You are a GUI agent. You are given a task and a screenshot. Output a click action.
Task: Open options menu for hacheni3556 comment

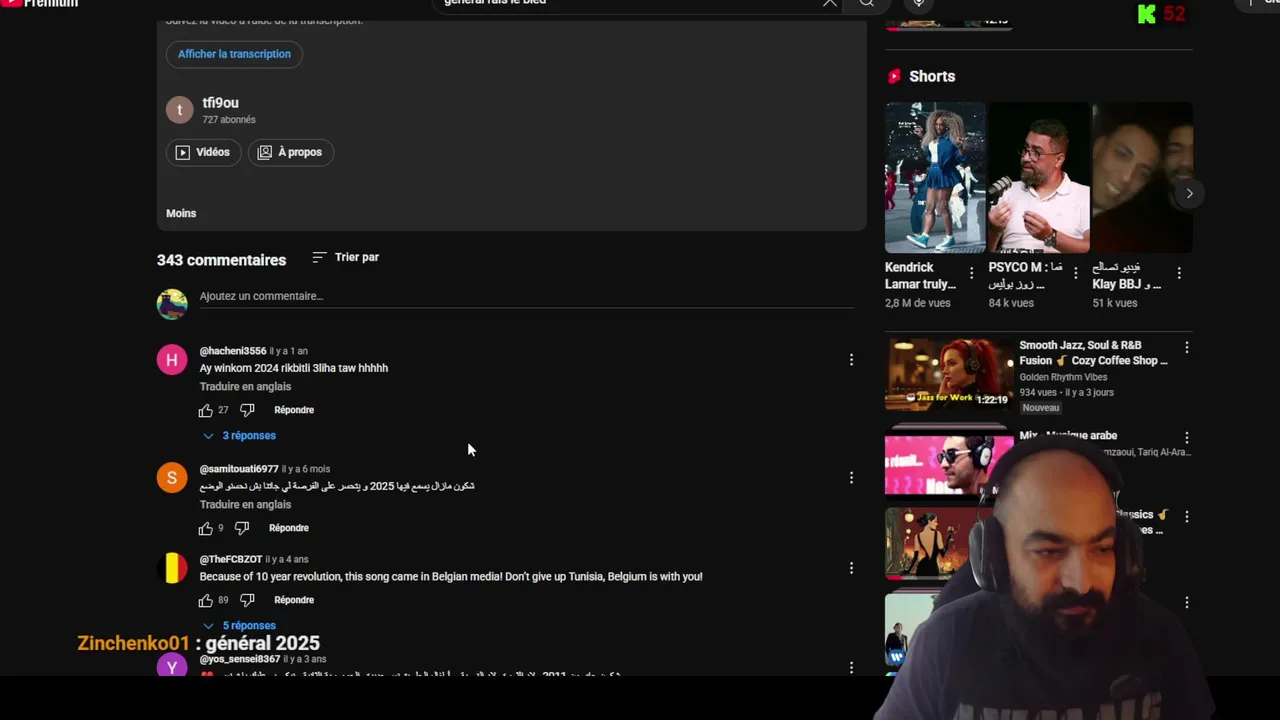click(x=851, y=360)
